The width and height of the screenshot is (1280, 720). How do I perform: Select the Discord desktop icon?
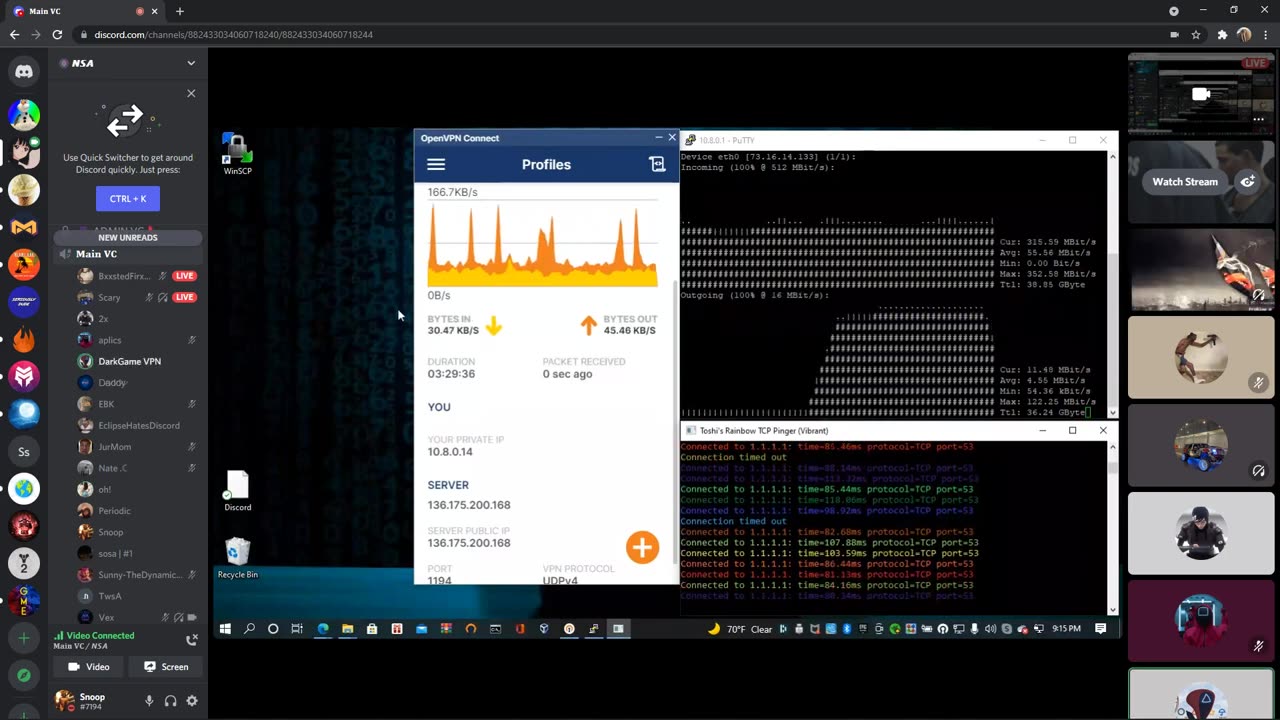(x=237, y=492)
